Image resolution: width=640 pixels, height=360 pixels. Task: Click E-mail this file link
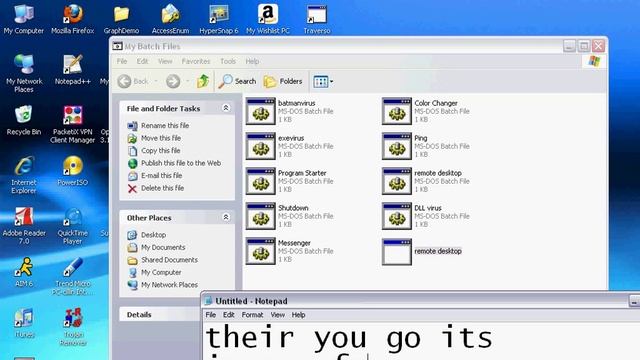click(162, 176)
